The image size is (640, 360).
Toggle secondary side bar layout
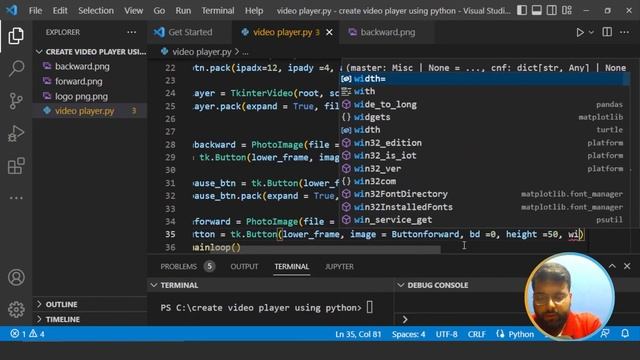[x=551, y=10]
